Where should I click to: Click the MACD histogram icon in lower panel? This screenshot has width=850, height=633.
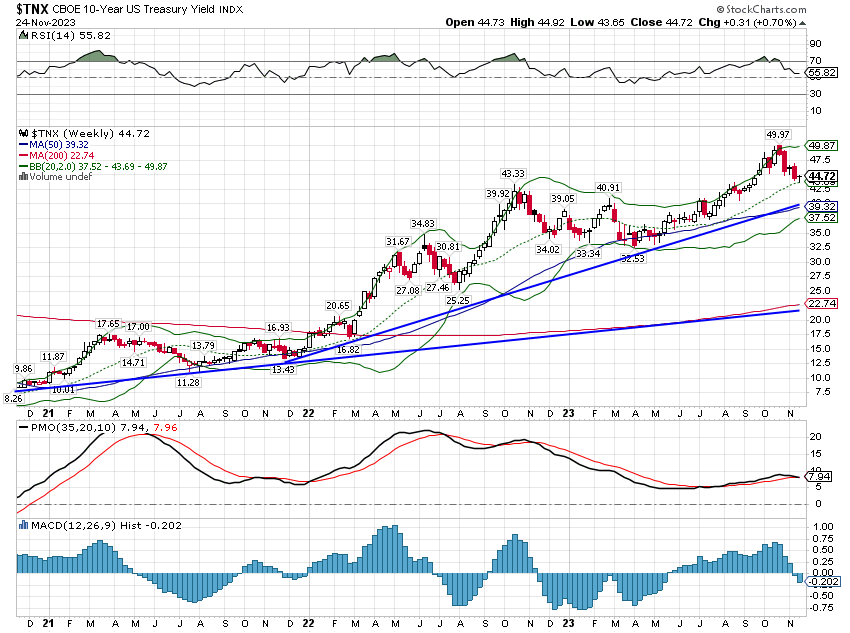(23, 524)
